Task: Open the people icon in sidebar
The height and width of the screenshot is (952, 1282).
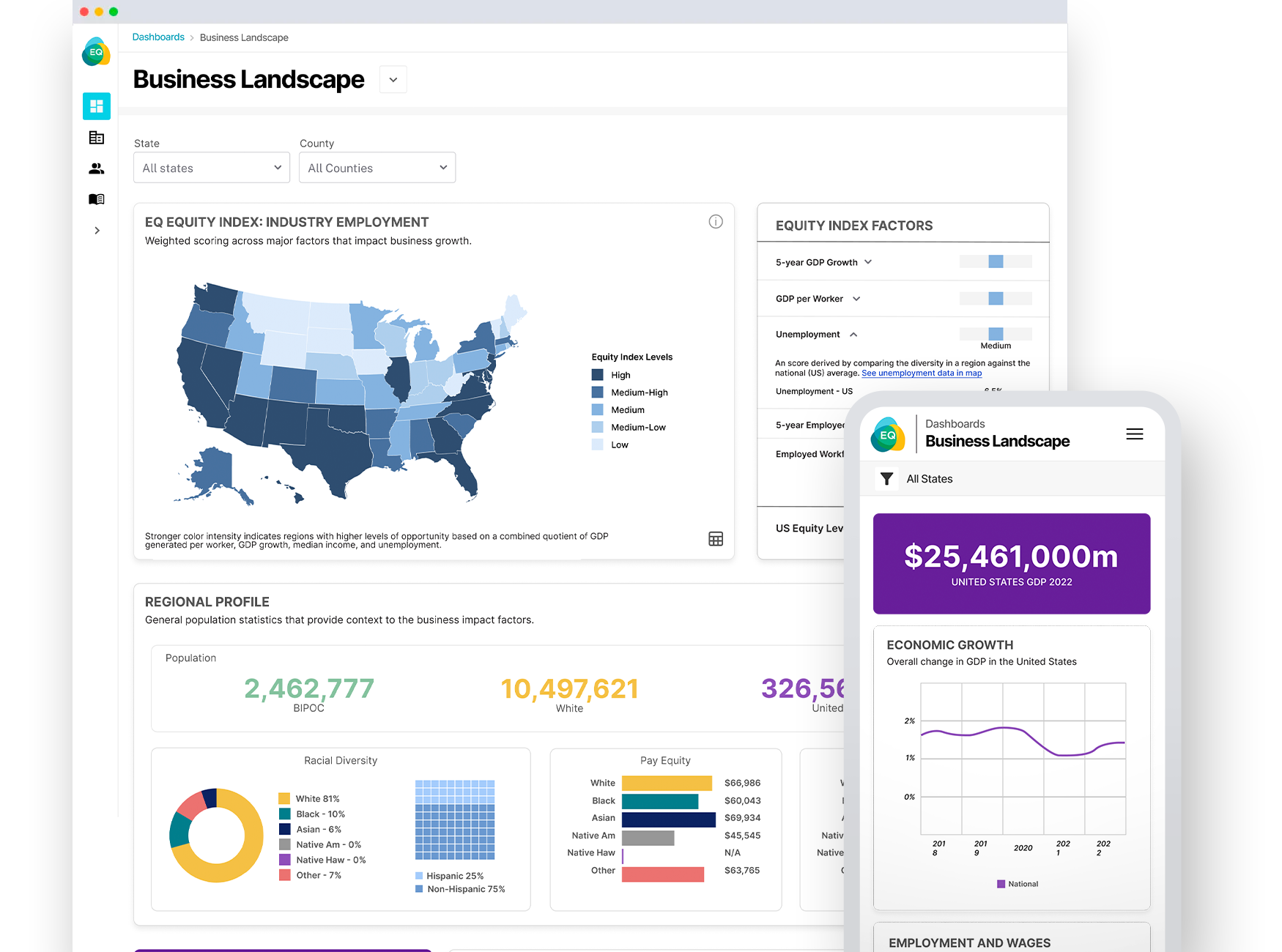Action: click(x=96, y=168)
